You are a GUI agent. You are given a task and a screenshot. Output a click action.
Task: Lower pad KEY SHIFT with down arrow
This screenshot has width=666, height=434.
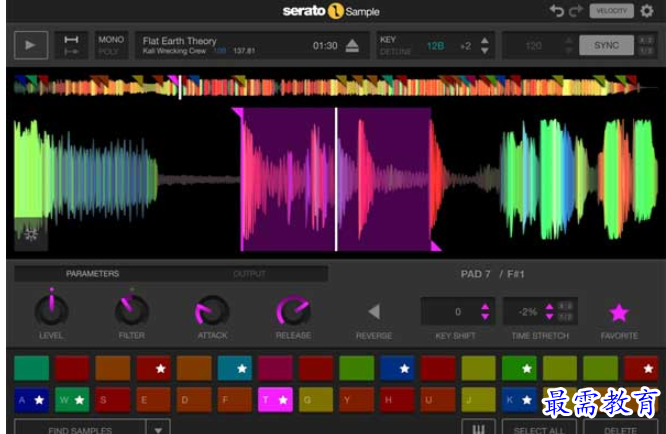click(x=485, y=317)
